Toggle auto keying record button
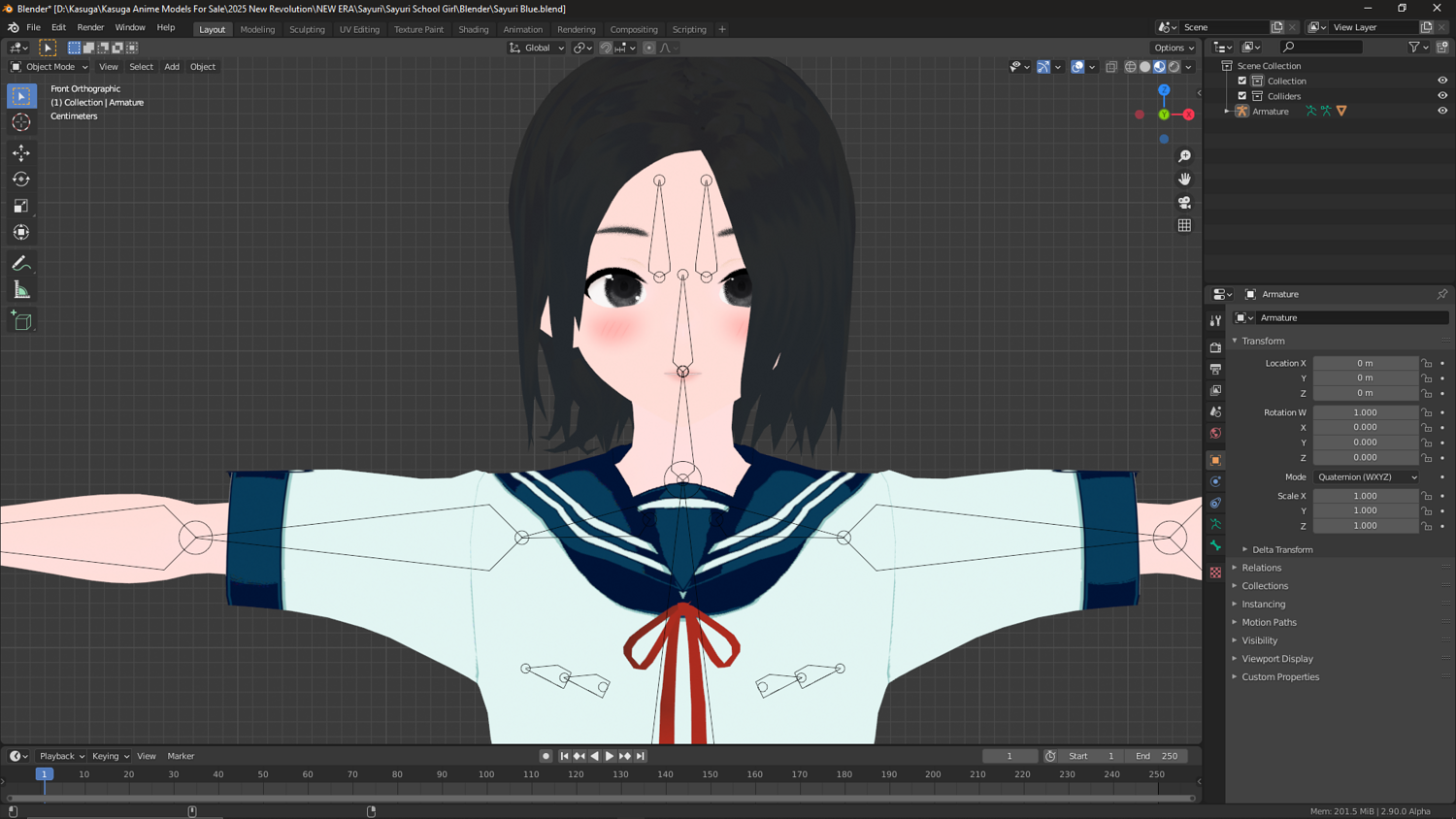1456x819 pixels. pyautogui.click(x=546, y=756)
